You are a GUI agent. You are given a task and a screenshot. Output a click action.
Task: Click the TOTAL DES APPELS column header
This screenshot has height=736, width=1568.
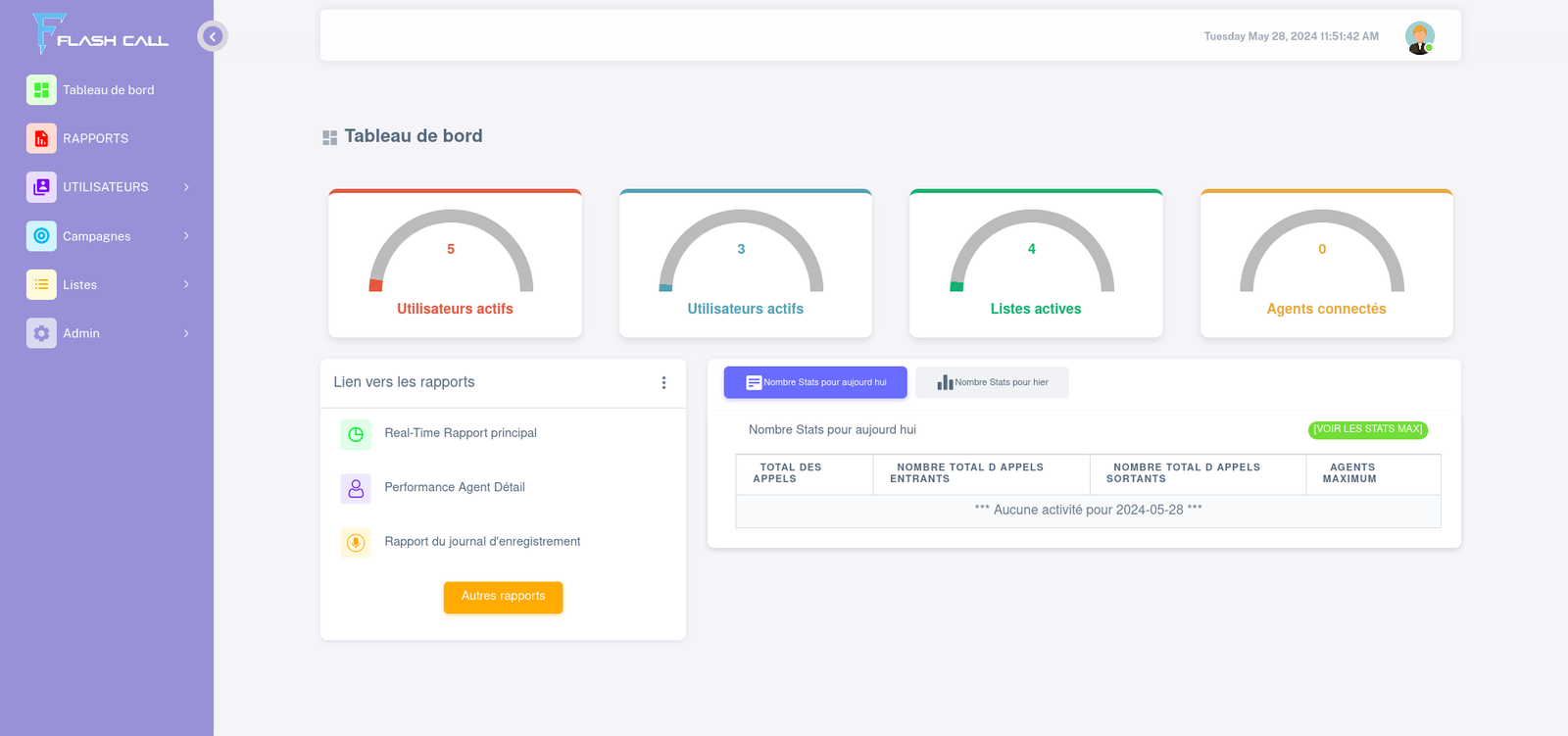click(x=805, y=474)
